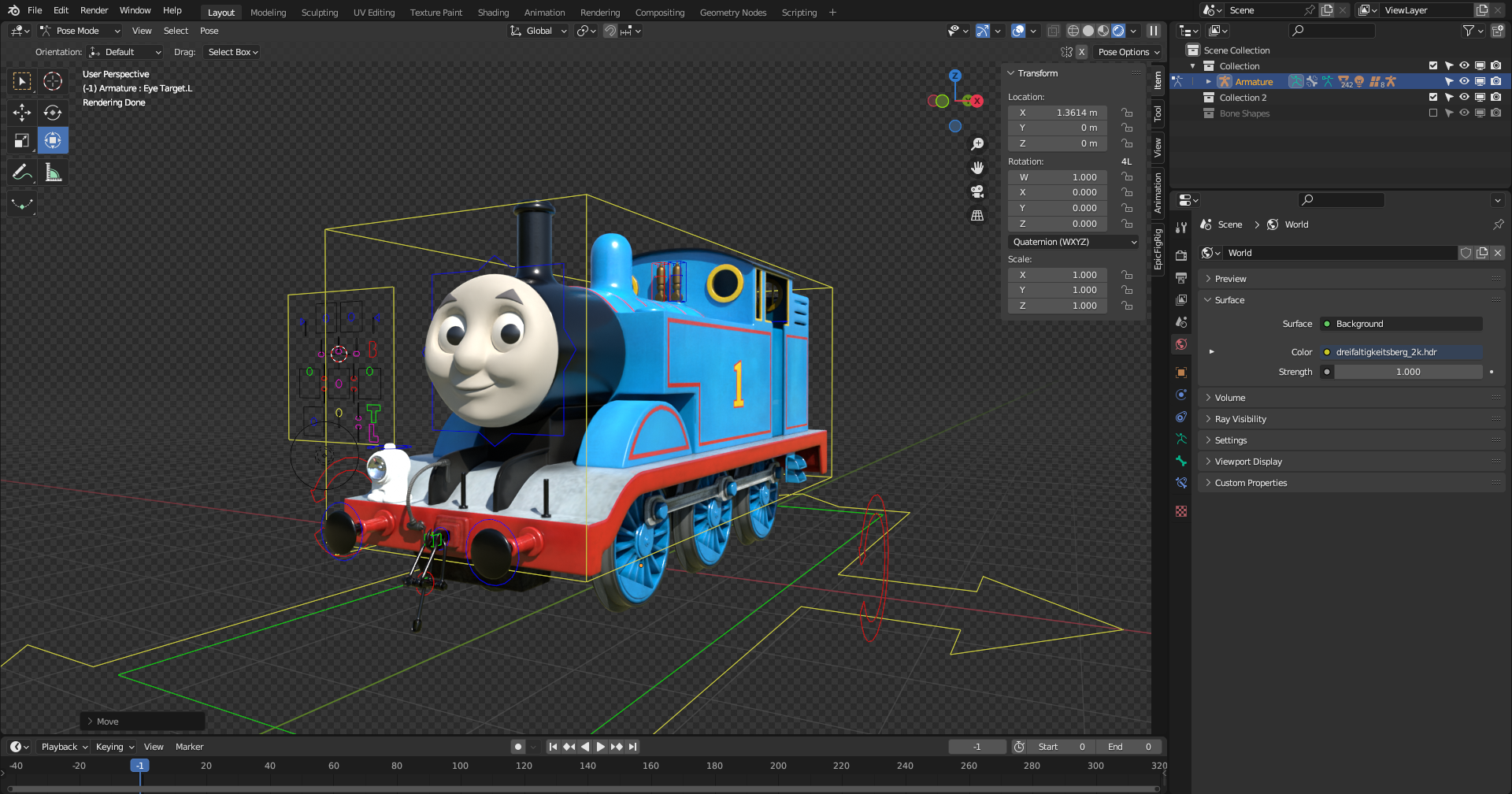Open the Pose Mode dropdown
The image size is (1512, 794).
pyautogui.click(x=80, y=31)
